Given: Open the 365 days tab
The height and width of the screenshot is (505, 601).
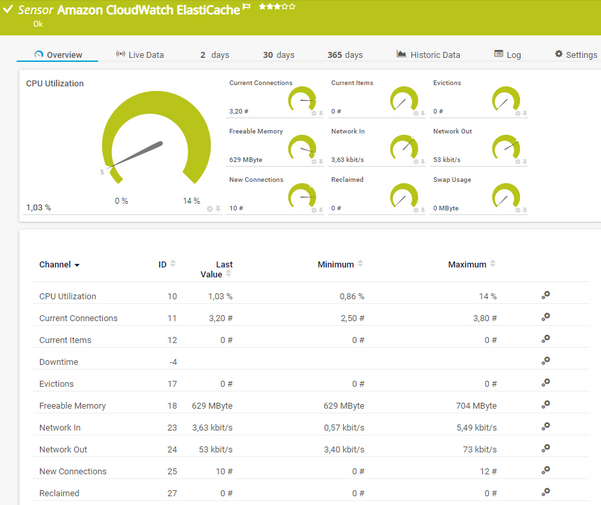Looking at the screenshot, I should point(345,55).
